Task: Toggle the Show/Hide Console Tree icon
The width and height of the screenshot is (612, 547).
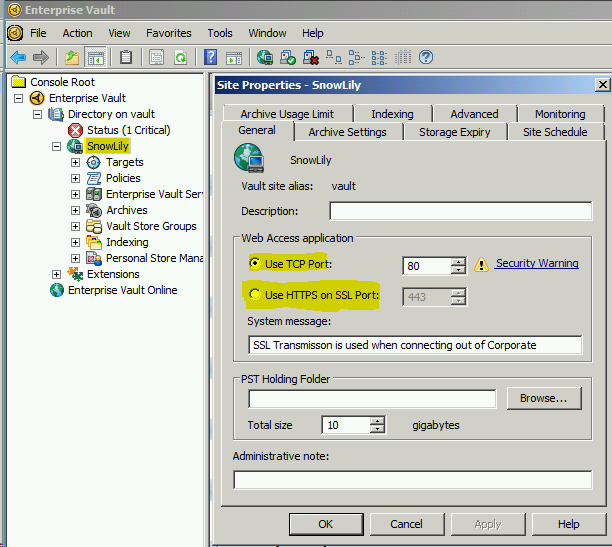Action: 95,57
